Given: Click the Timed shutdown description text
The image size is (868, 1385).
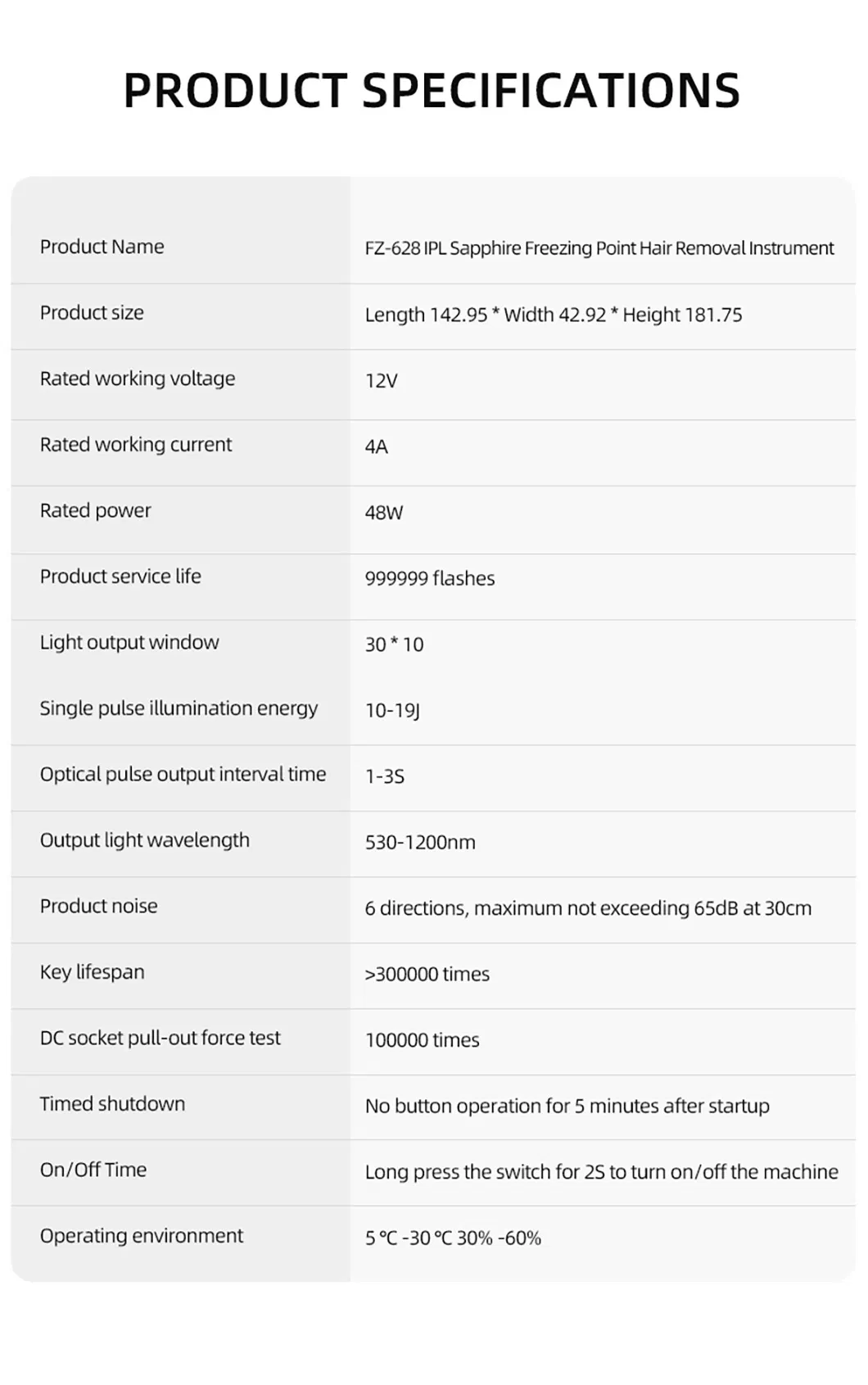Looking at the screenshot, I should tap(567, 1106).
